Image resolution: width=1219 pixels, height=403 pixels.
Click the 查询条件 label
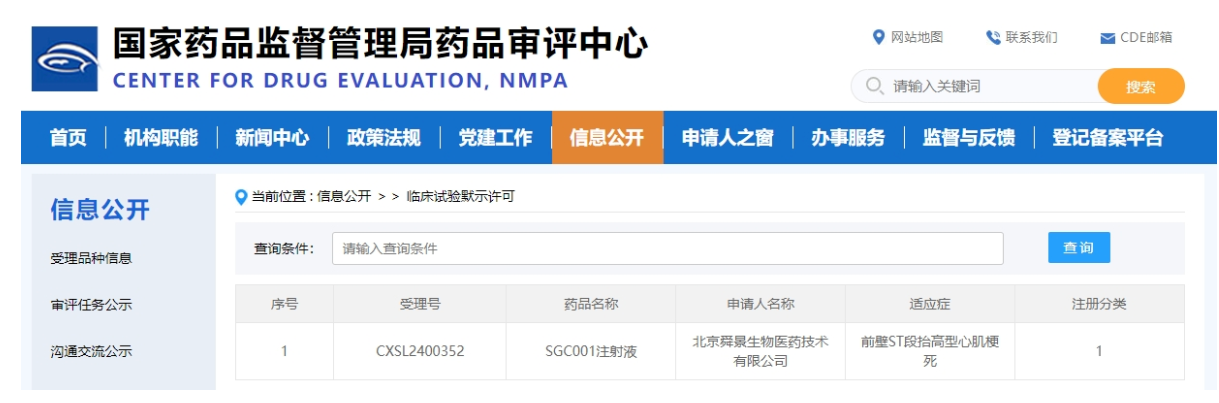284,248
